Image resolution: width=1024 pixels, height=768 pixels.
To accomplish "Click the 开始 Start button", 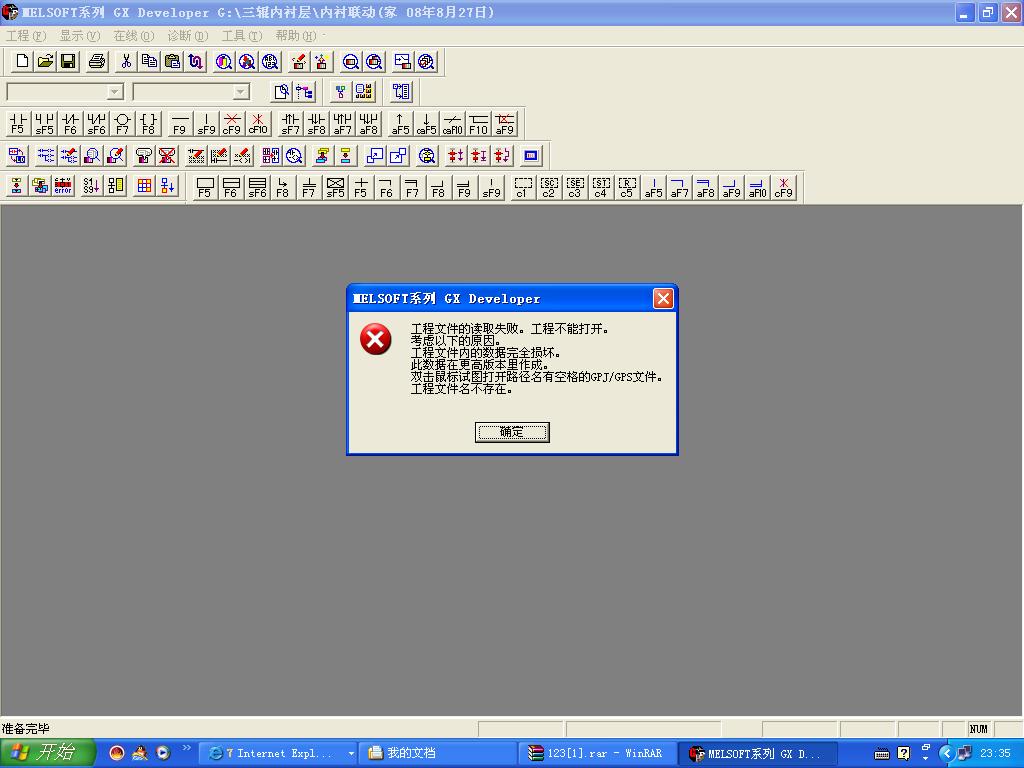I will (47, 753).
